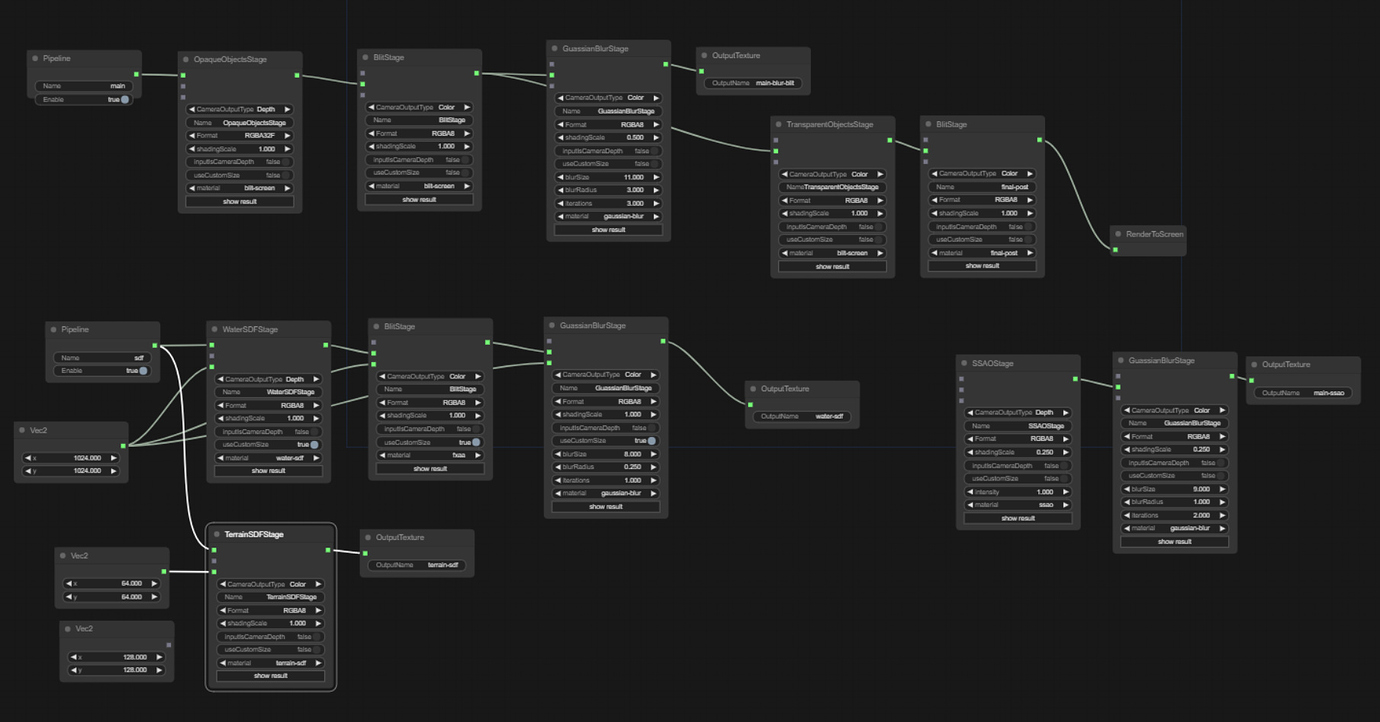Click the input port on the RenderToScreen node
Viewport: 1380px width, 722px height.
pos(1113,249)
